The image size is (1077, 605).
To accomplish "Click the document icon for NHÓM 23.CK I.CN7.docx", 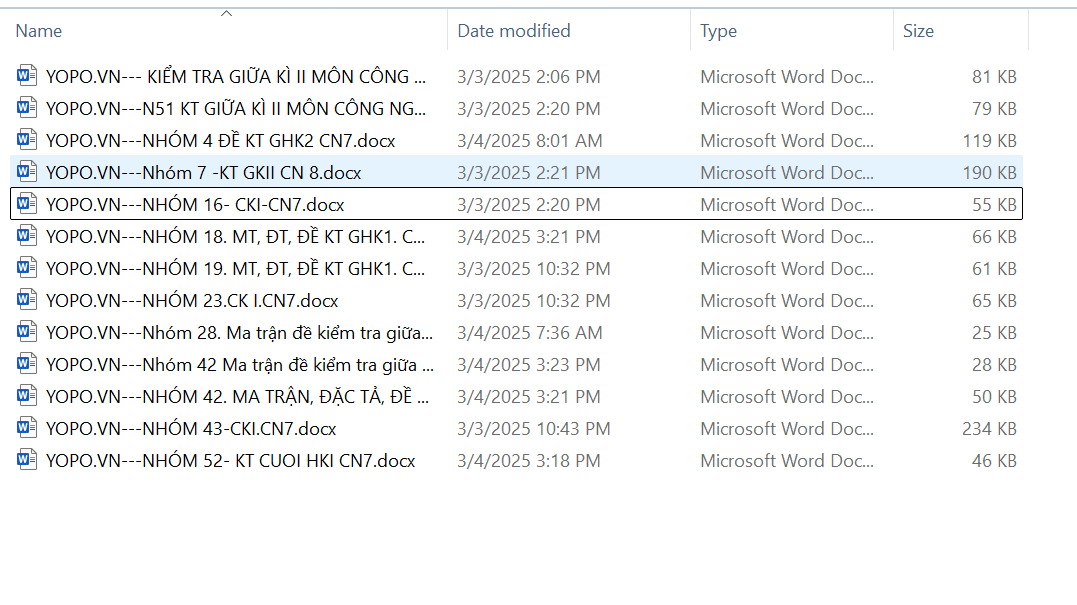I will click(x=27, y=301).
